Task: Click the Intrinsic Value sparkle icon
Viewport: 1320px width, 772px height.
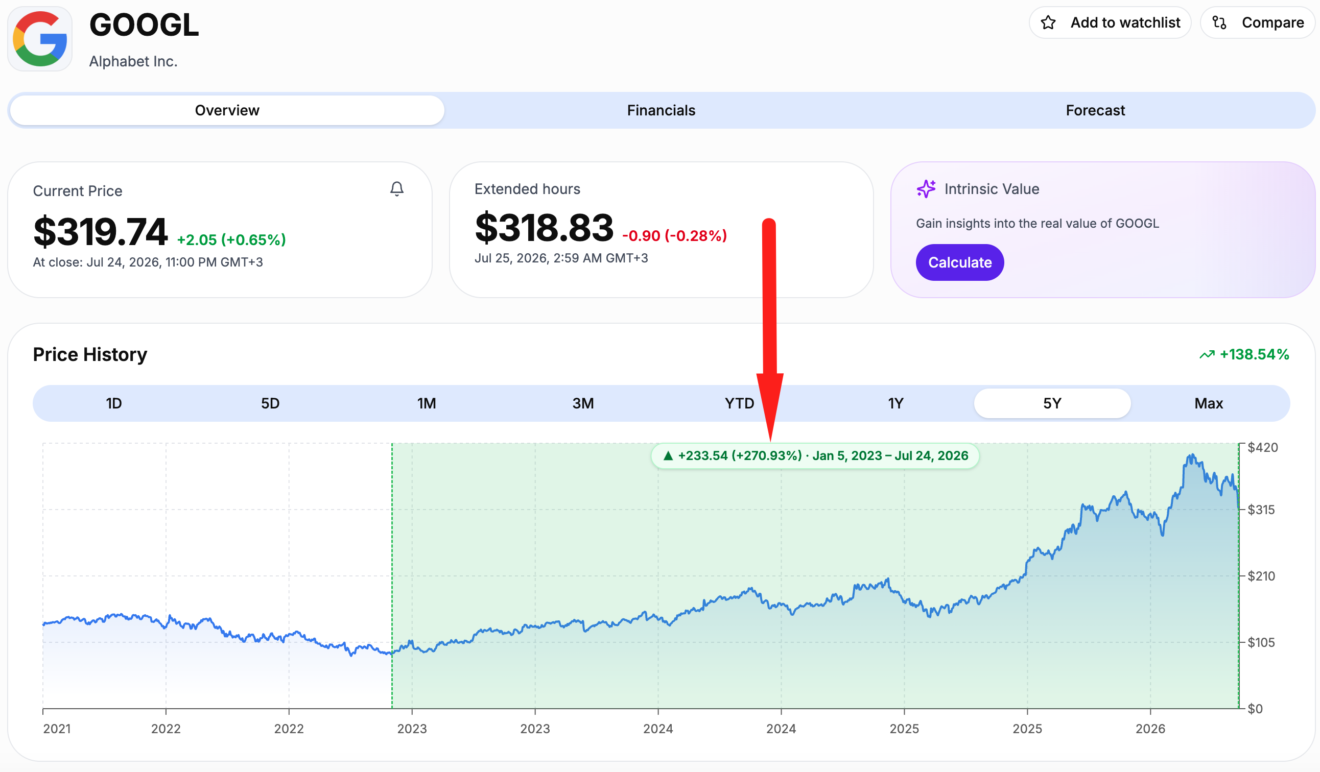Action: 926,189
